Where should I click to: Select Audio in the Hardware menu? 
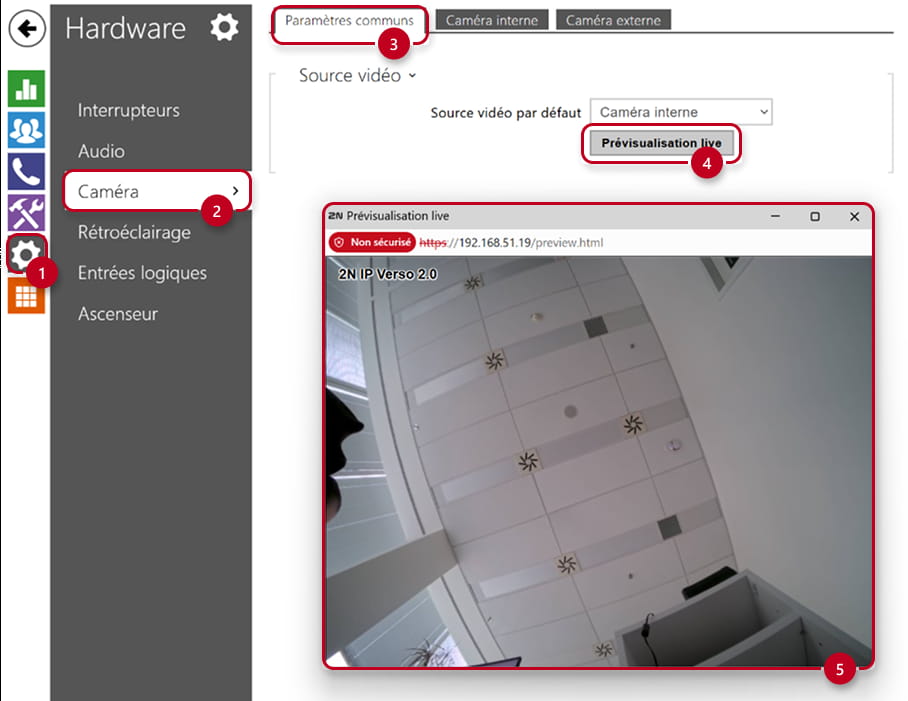click(x=101, y=151)
